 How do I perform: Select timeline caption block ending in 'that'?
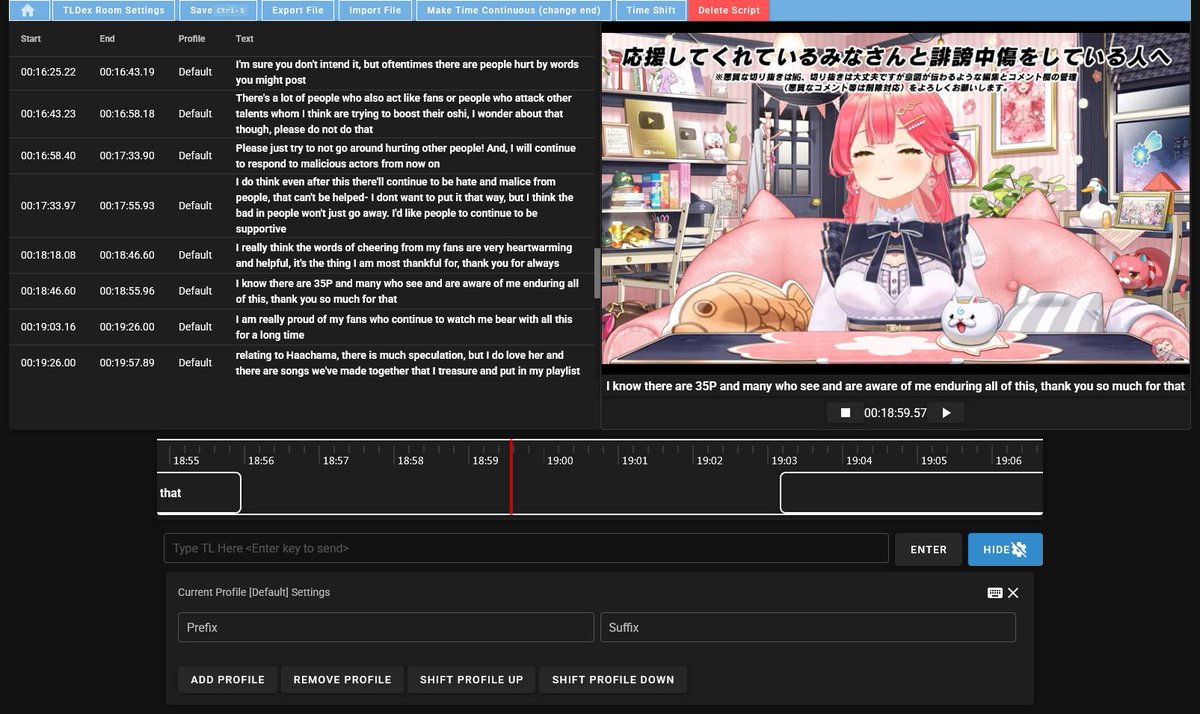[x=199, y=493]
